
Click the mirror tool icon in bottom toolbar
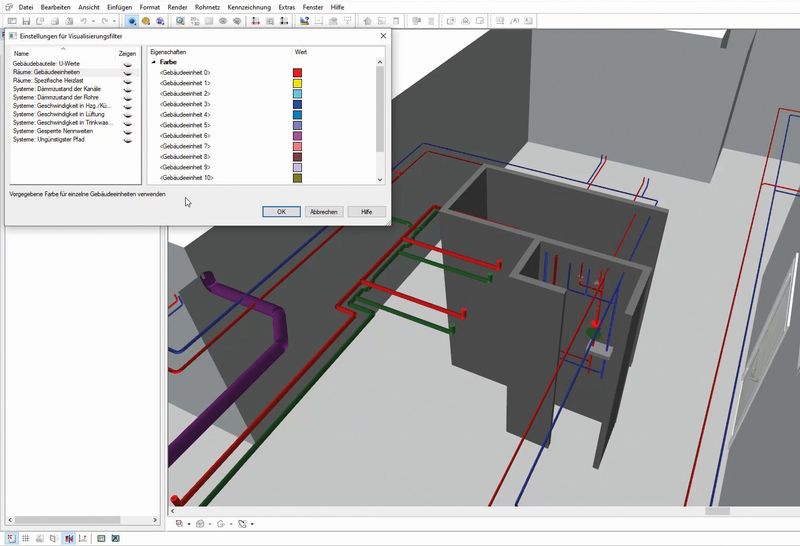click(70, 538)
